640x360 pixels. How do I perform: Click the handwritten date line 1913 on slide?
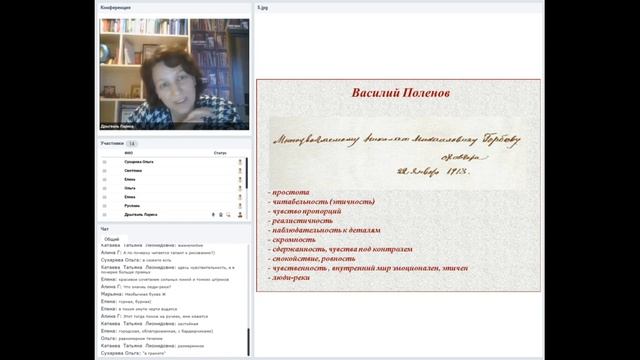click(433, 171)
